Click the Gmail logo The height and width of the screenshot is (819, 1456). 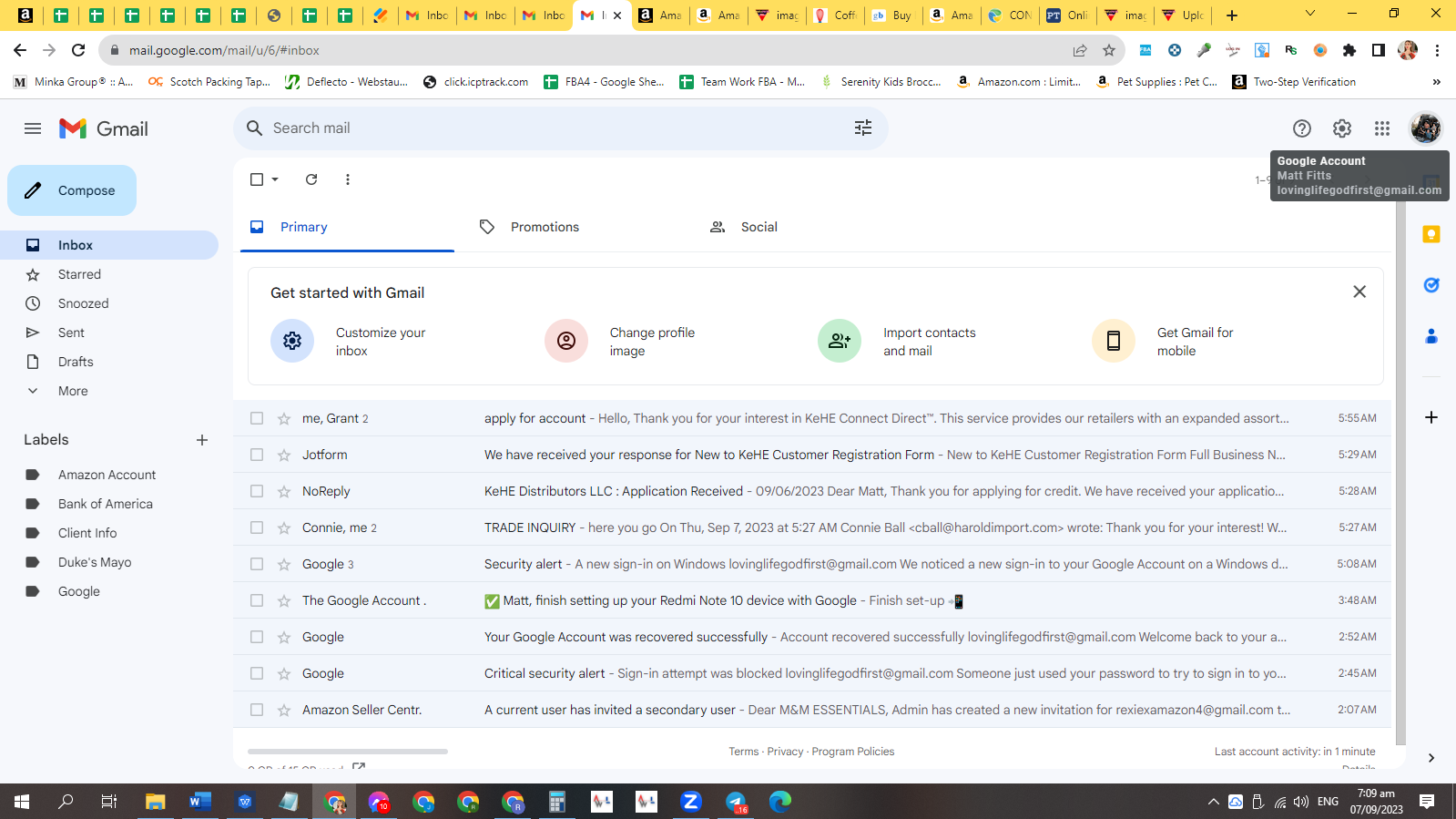(104, 128)
